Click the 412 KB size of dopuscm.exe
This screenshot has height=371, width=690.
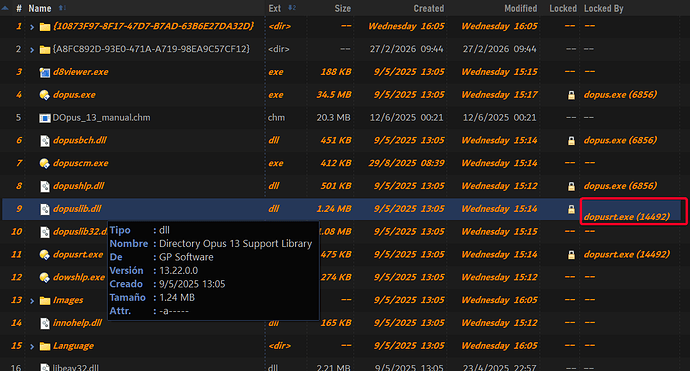[x=336, y=163]
